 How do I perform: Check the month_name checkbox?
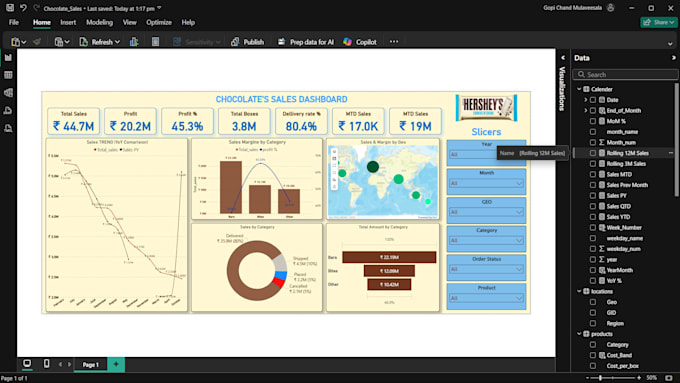tap(593, 132)
